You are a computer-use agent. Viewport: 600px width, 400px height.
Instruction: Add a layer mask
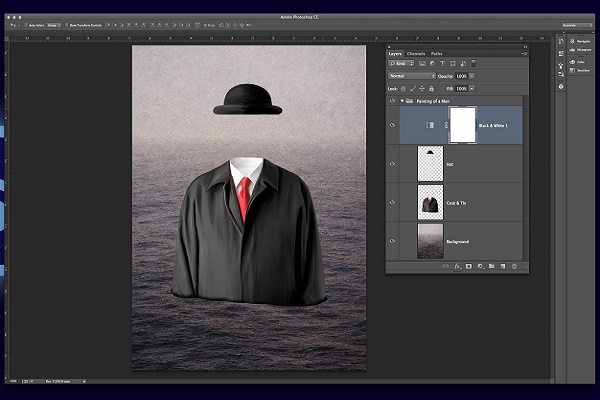click(x=468, y=266)
